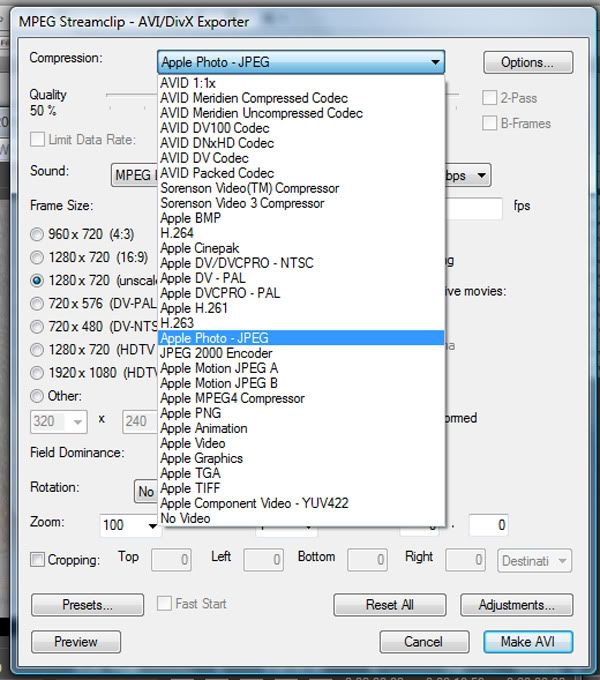Open the Rotation dropdown
This screenshot has width=600, height=680.
[146, 492]
